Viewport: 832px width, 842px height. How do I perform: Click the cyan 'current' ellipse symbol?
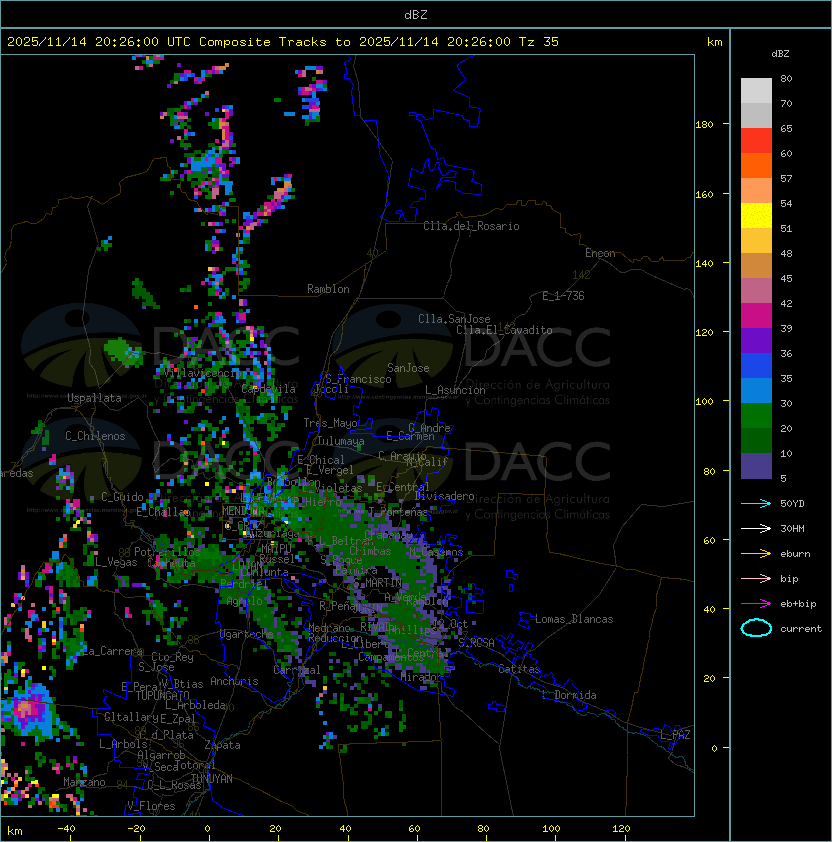[756, 628]
